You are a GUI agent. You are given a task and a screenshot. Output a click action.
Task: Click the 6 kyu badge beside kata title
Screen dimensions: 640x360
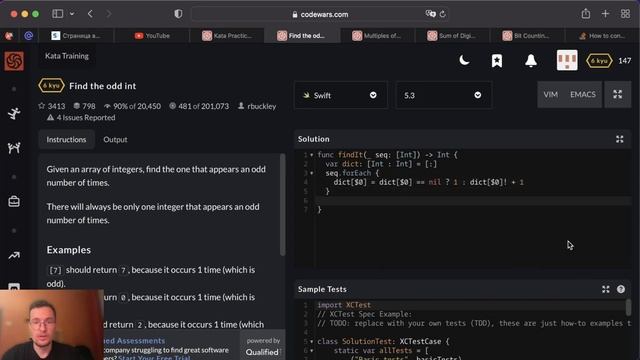[51, 86]
